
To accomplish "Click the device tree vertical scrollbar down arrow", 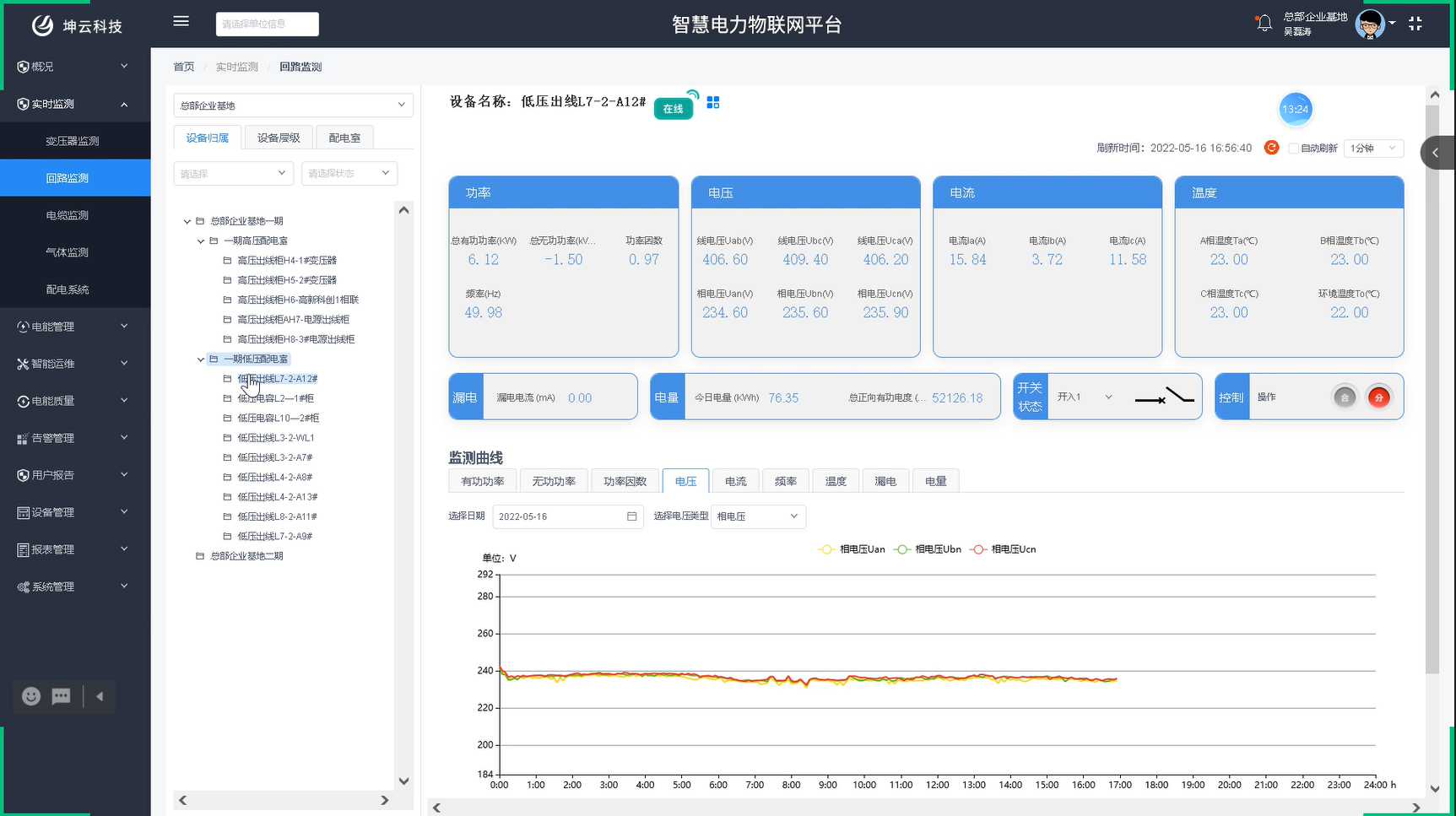I will pyautogui.click(x=403, y=781).
